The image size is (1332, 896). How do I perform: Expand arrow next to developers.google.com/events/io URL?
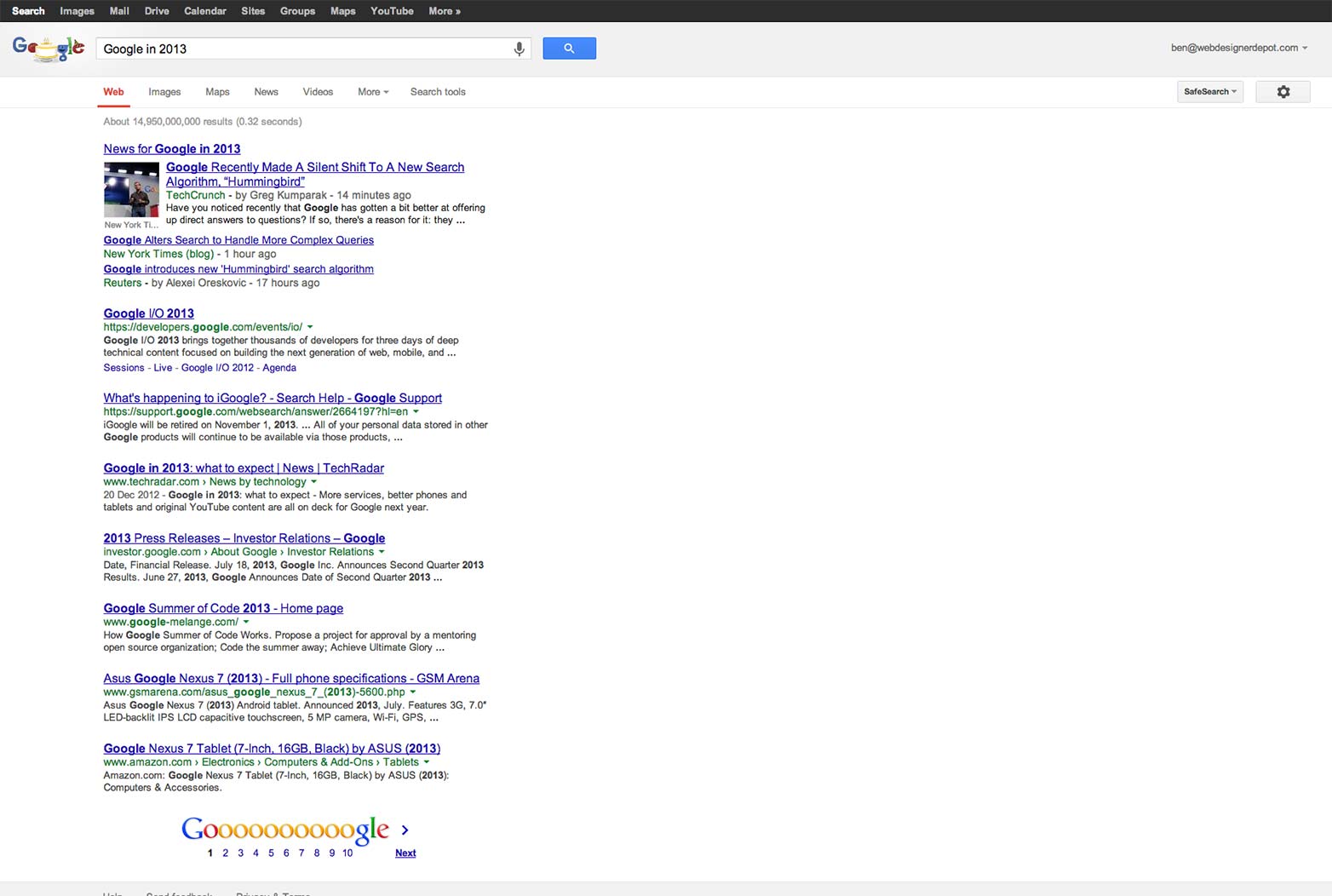point(310,327)
